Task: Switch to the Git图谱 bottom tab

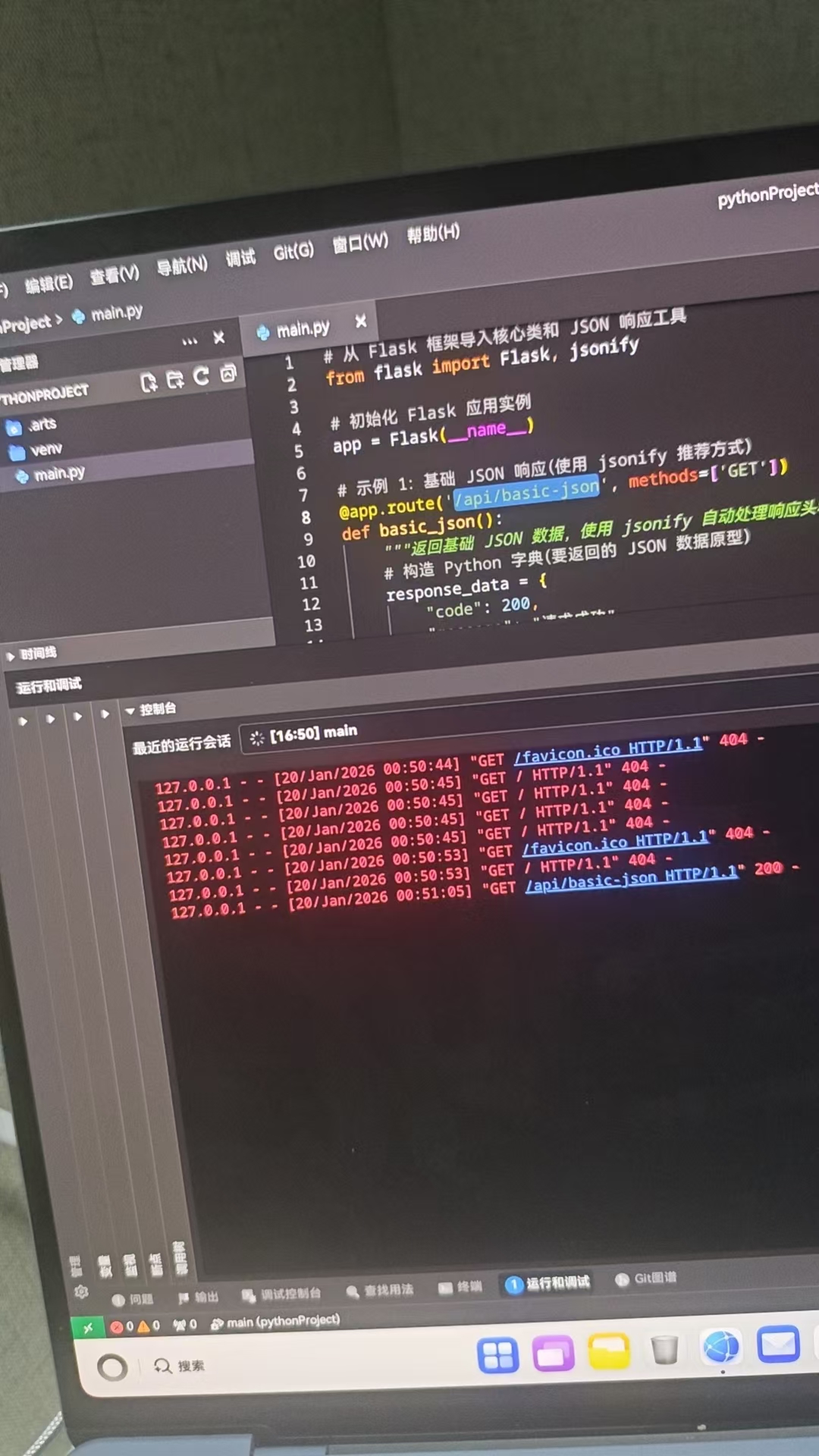Action: point(646,1279)
